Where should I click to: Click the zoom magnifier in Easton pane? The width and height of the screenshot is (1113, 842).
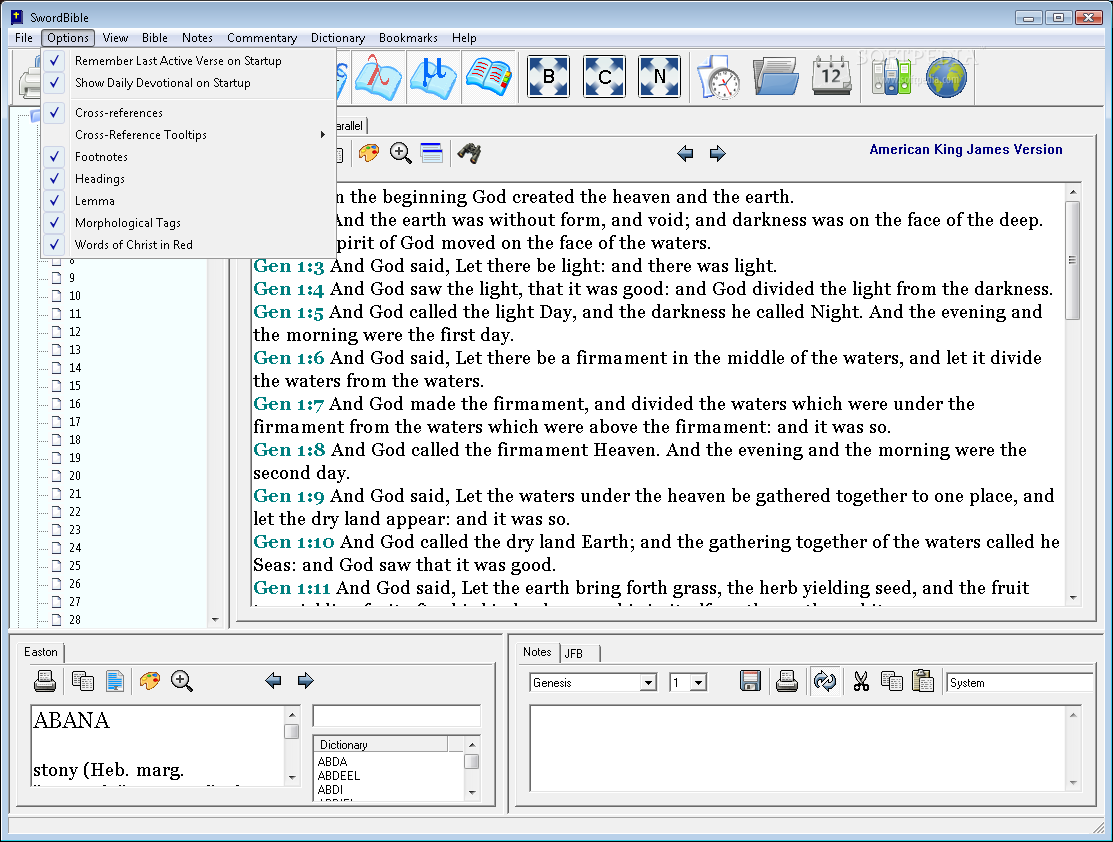pyautogui.click(x=182, y=681)
